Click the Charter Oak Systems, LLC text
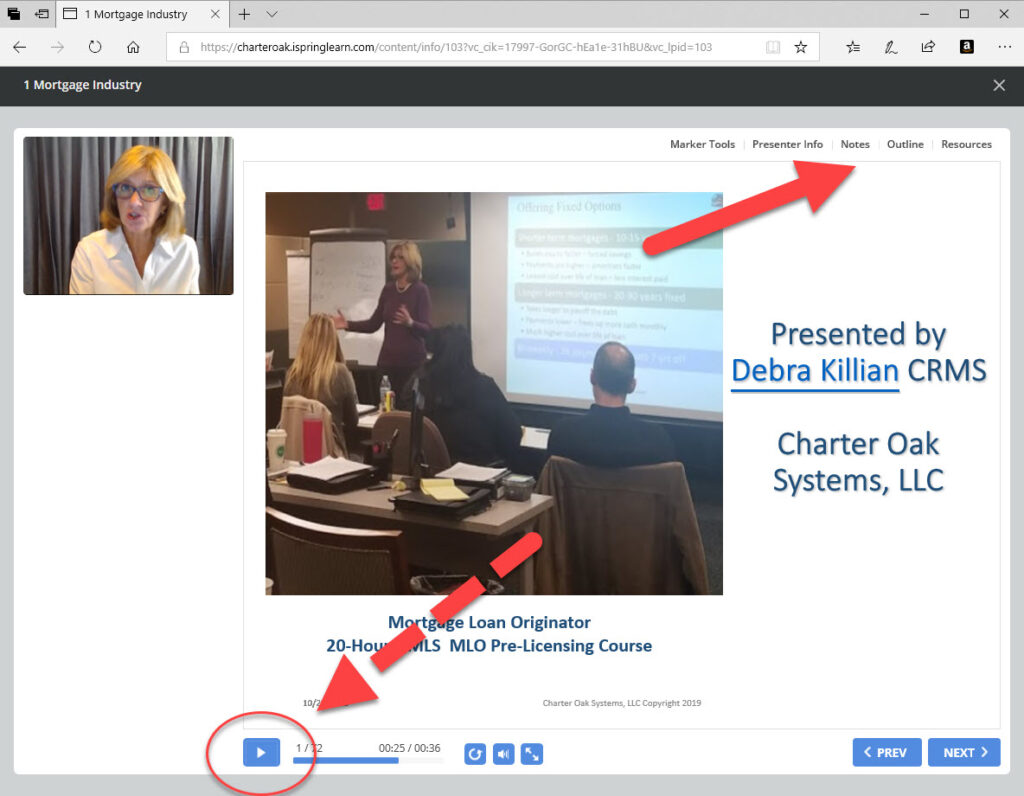This screenshot has height=796, width=1024. tap(858, 462)
